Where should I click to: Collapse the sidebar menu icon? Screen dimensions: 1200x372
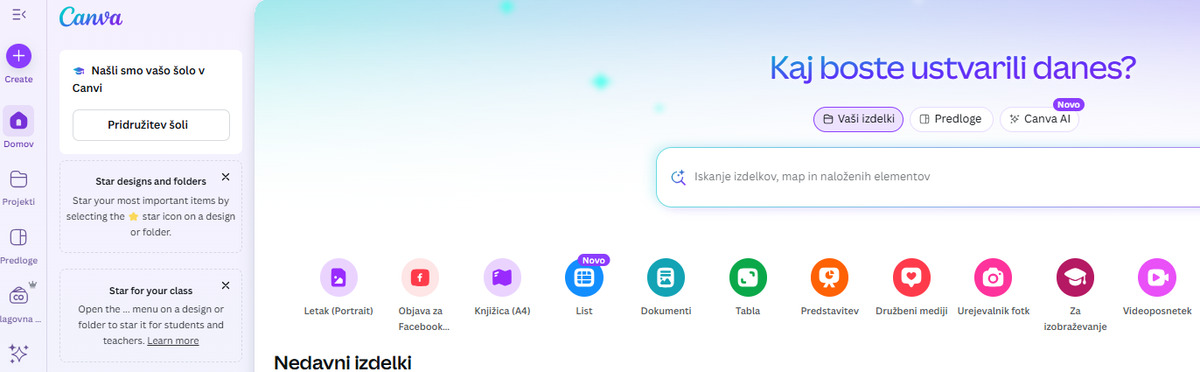click(19, 14)
